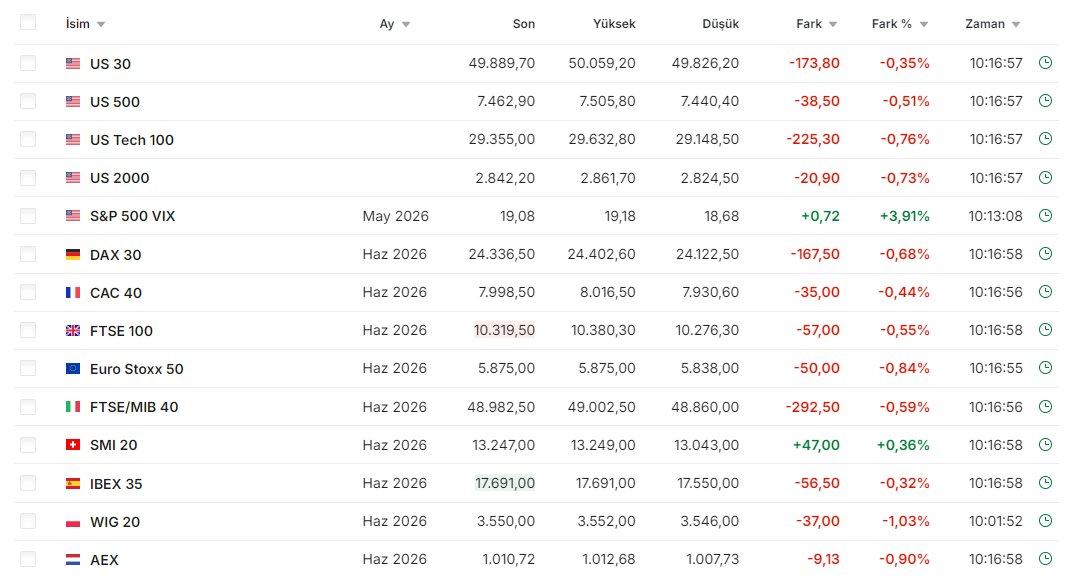Tick the select-all checkbox in the header

(28, 22)
